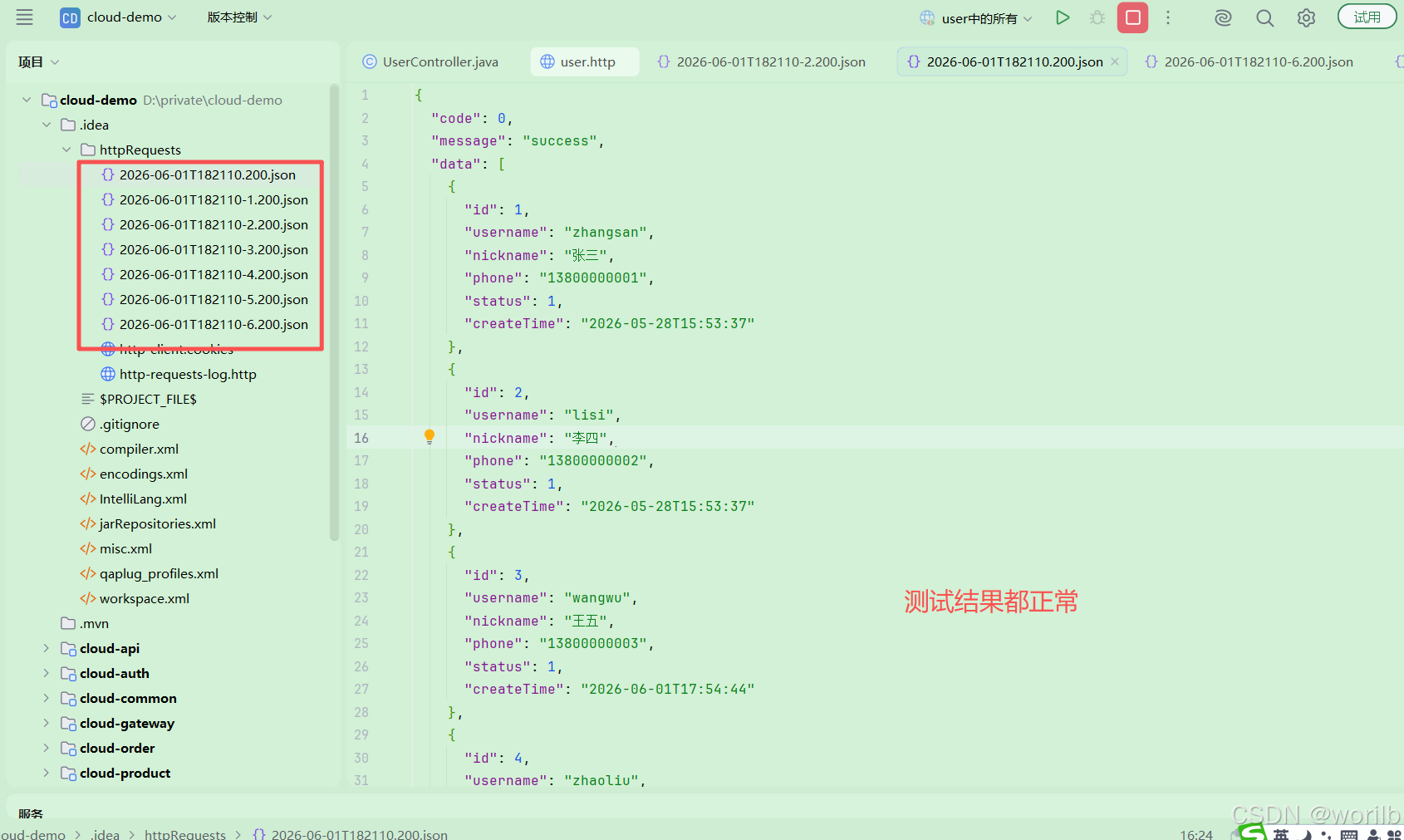This screenshot has width=1404, height=840.
Task: Open the 版本控制 version control menu
Action: click(239, 17)
